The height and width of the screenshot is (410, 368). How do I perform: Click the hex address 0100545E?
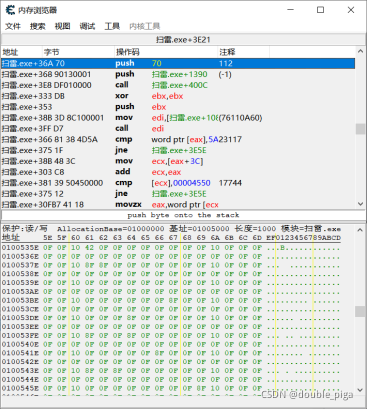(x=20, y=388)
